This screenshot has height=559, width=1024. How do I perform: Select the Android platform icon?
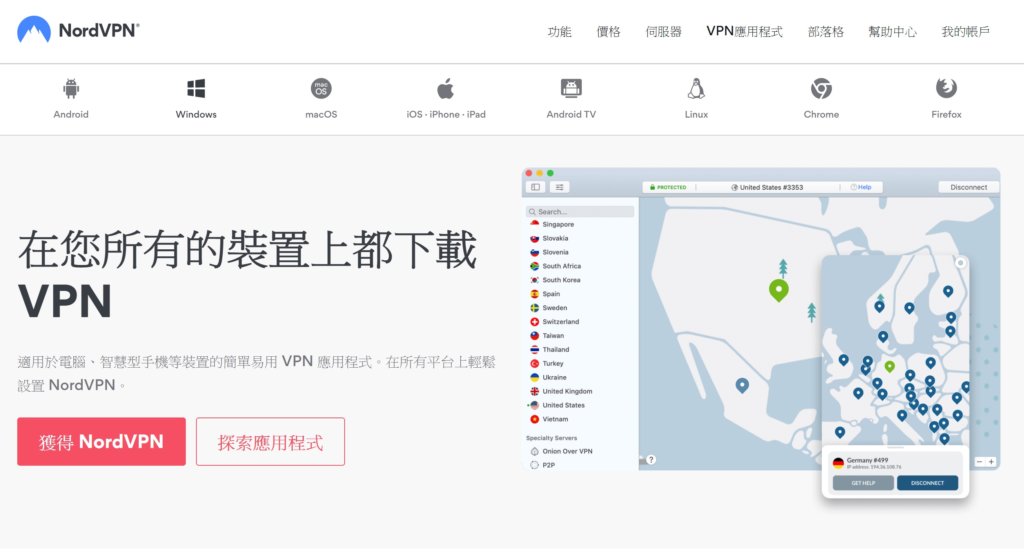(71, 88)
